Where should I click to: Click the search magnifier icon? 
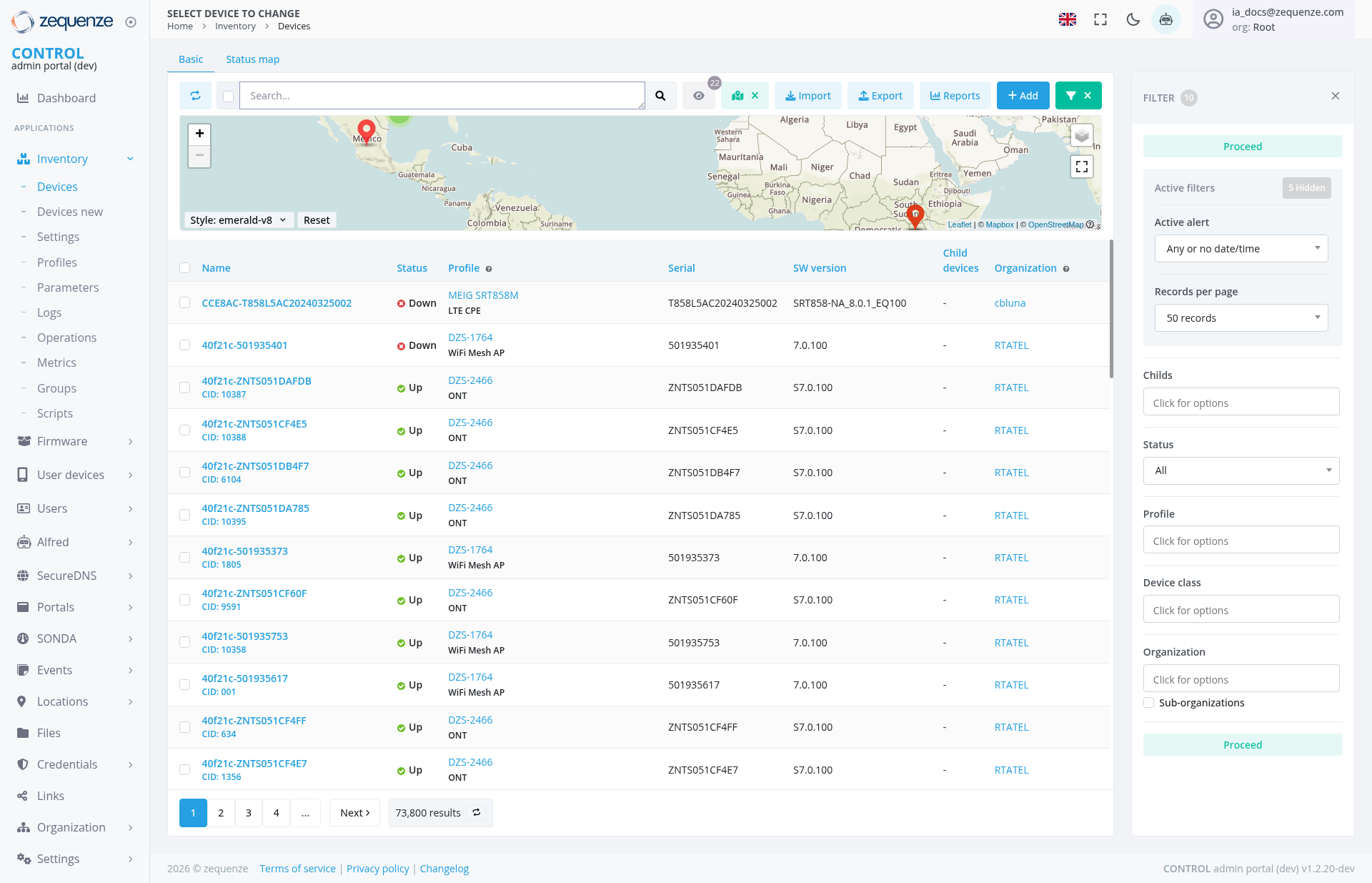660,96
